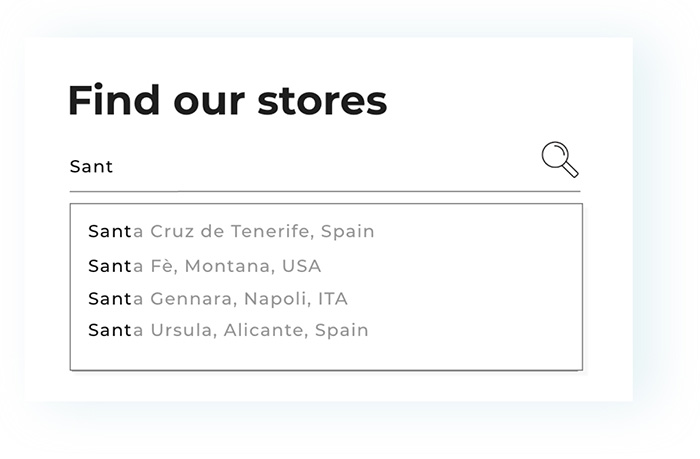The width and height of the screenshot is (700, 459).
Task: Click bolded Sant prefix of Santa Ursula entry
Action: [110, 330]
